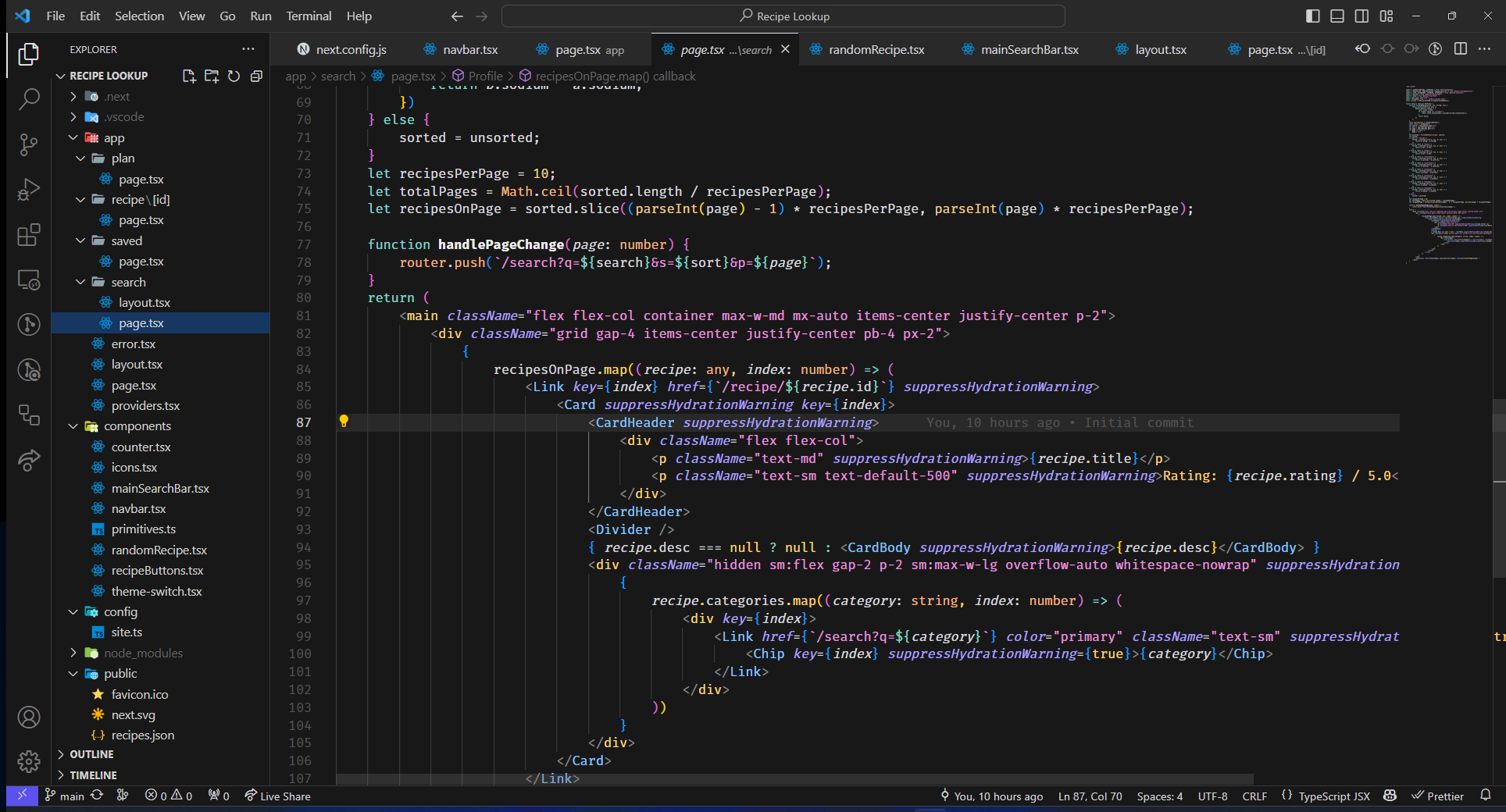The image size is (1506, 812).
Task: Open the Manage gear settings icon
Action: pos(29,760)
